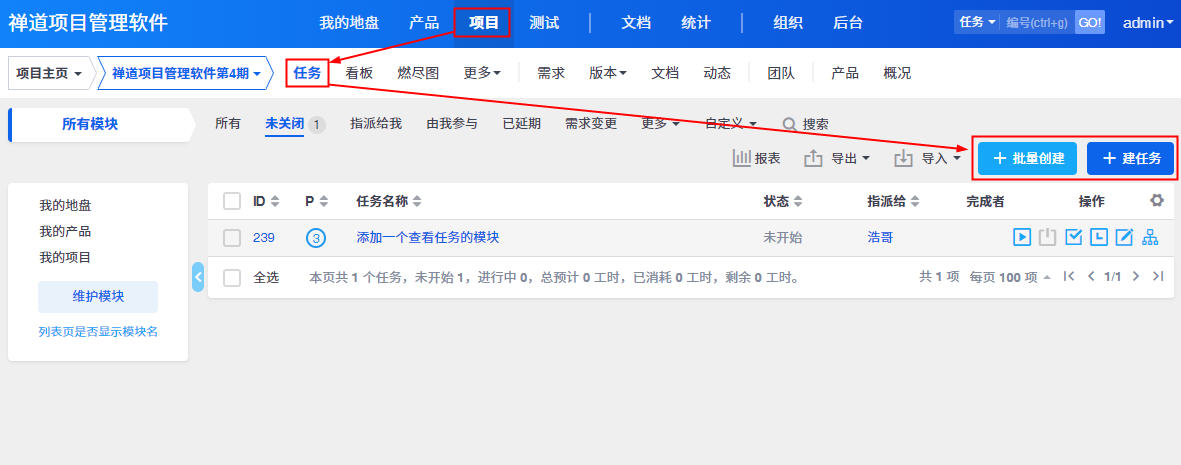Go to the previous page arrow

[1090, 277]
